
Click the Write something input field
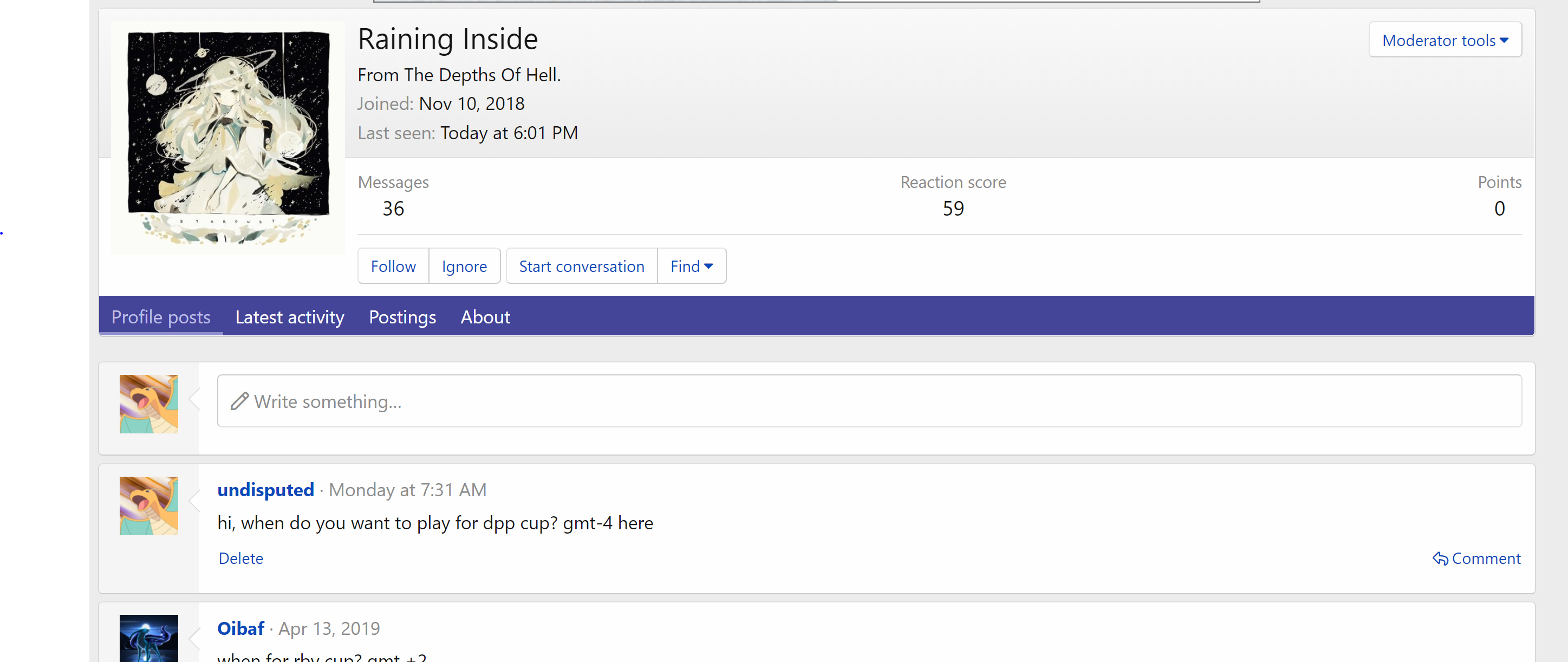tap(869, 401)
